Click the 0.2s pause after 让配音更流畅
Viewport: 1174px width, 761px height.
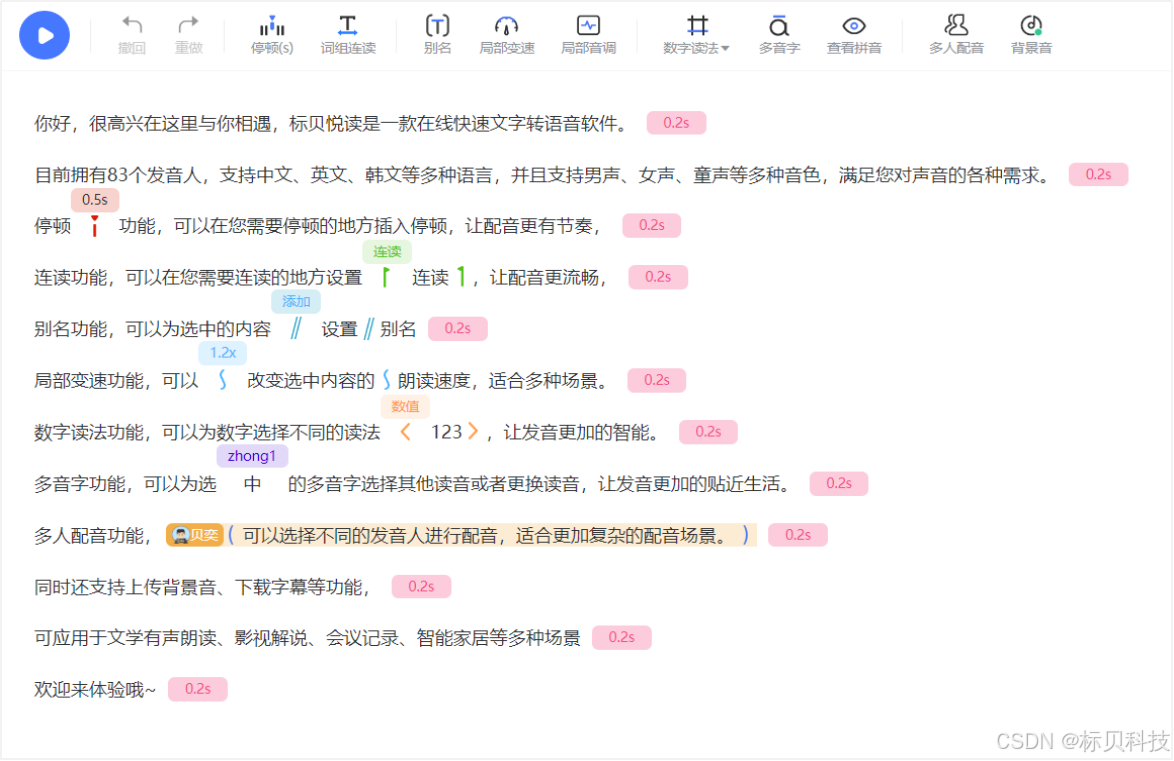(x=658, y=277)
